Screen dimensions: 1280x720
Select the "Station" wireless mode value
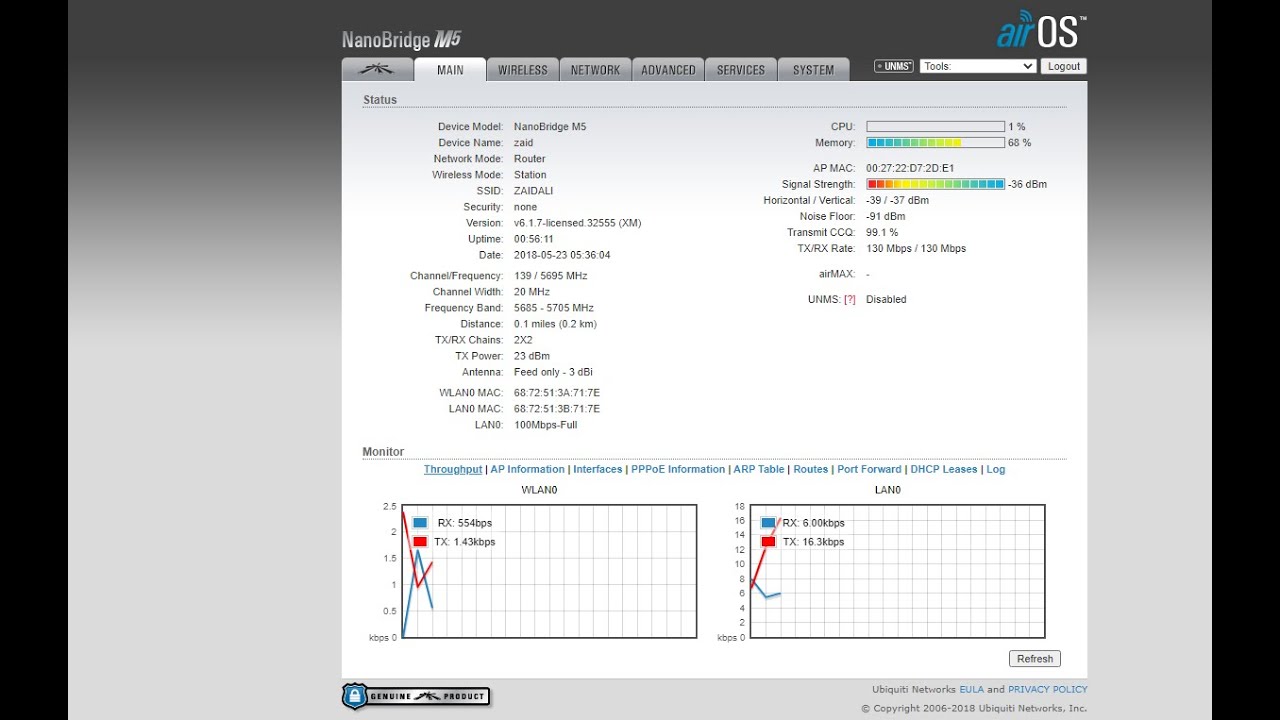530,175
